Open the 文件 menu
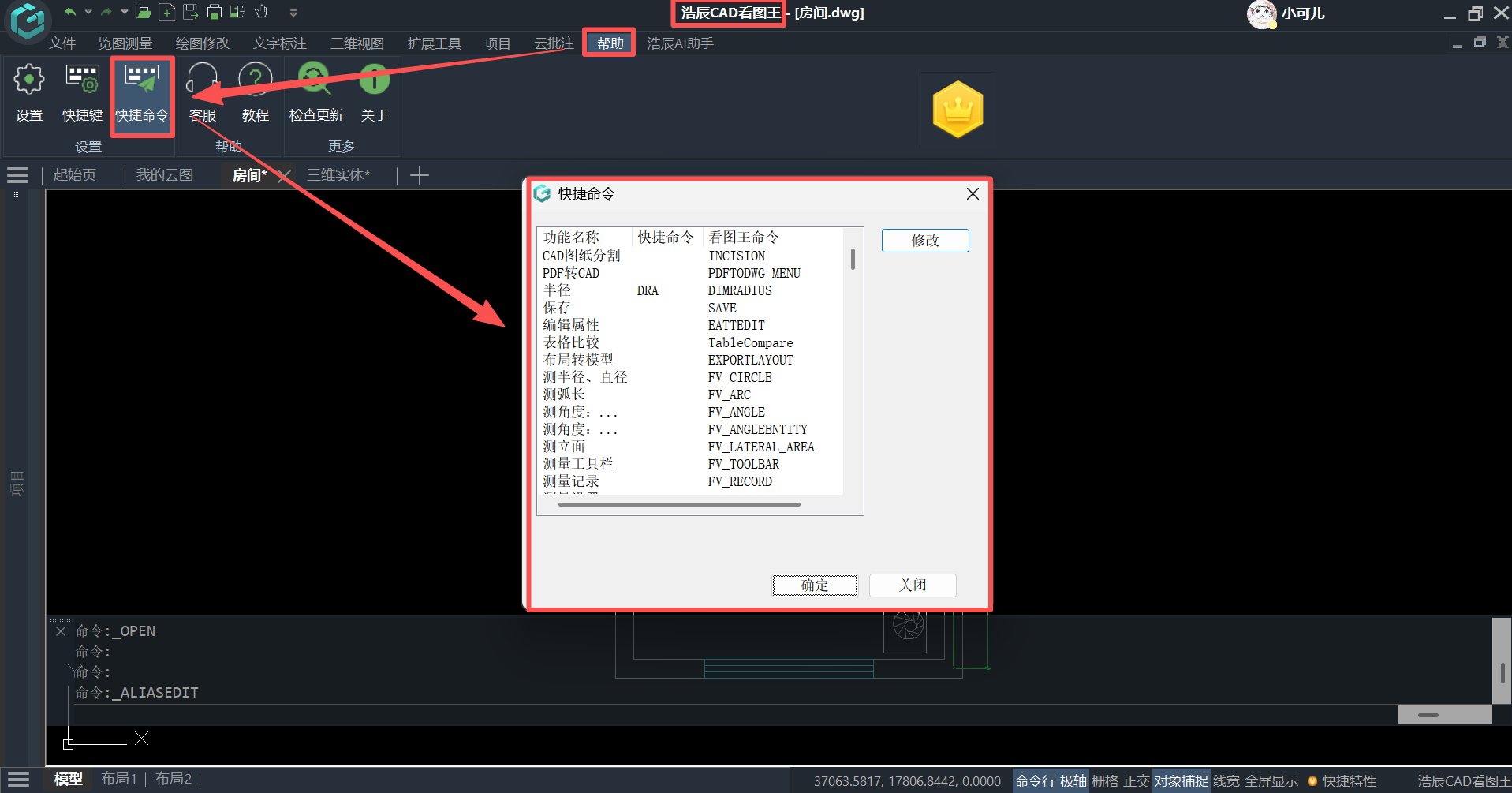 coord(62,43)
